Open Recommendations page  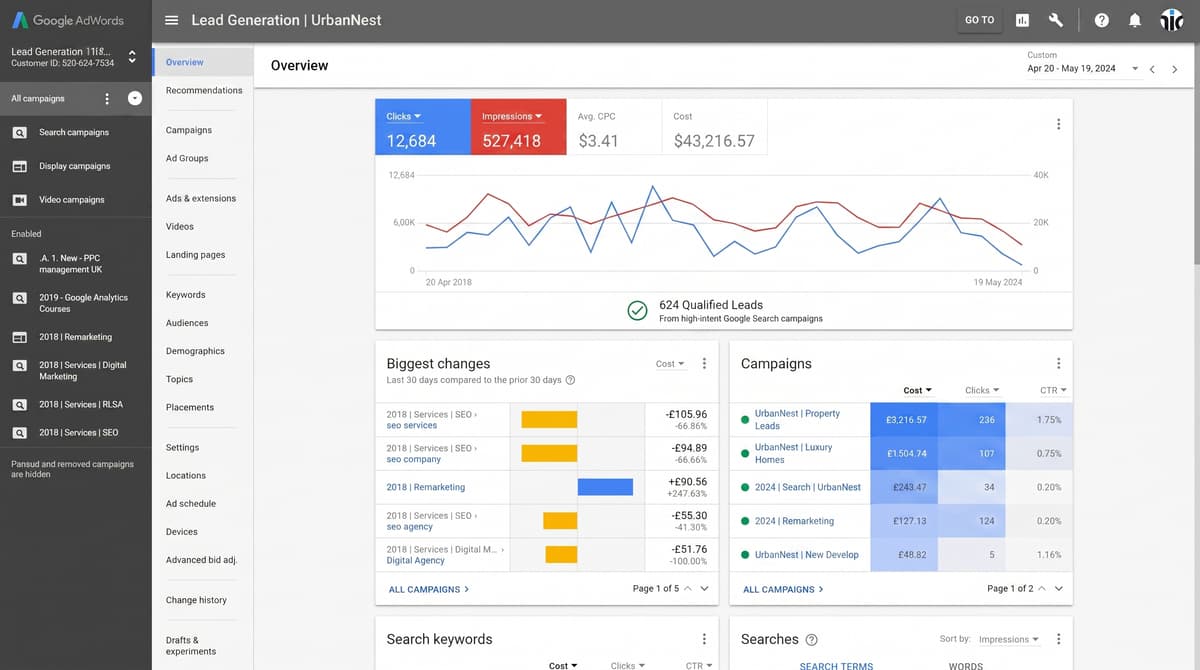click(x=204, y=90)
